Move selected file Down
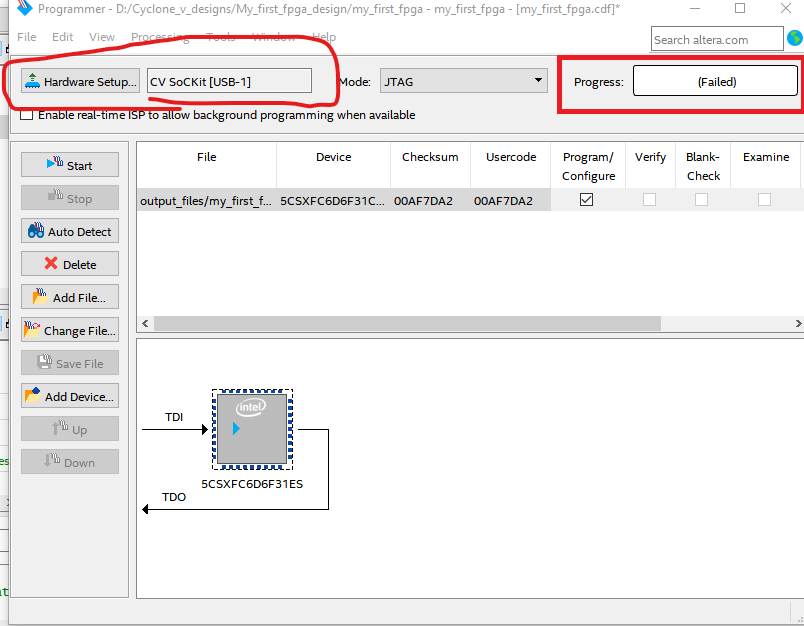804x626 pixels. pos(70,462)
